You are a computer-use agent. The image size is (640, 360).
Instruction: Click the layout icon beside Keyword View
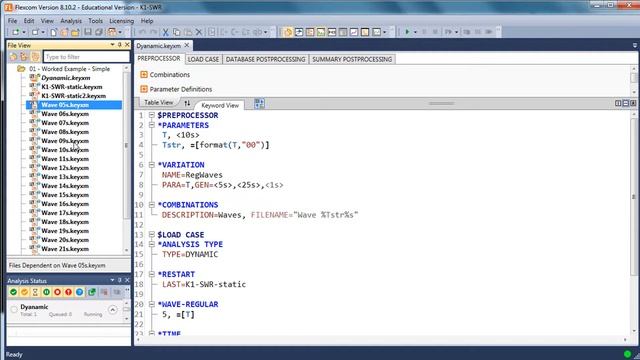tap(259, 104)
